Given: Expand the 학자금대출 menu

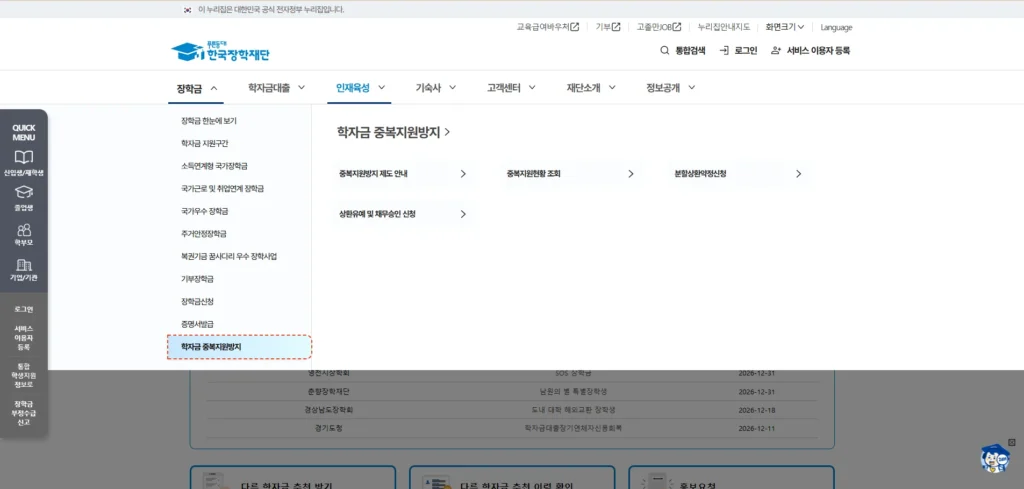Looking at the screenshot, I should [x=277, y=87].
